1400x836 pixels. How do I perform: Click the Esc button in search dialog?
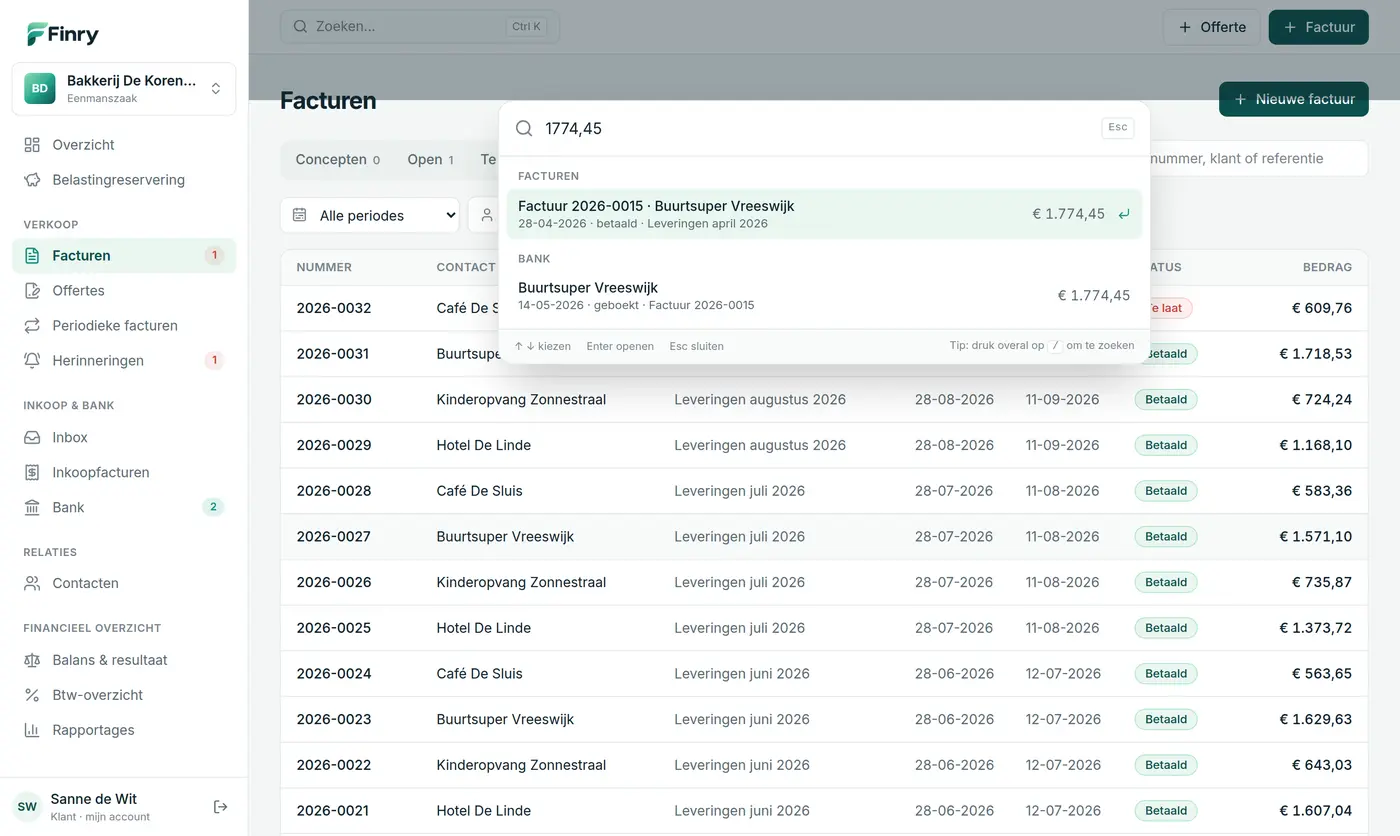[x=1118, y=128]
